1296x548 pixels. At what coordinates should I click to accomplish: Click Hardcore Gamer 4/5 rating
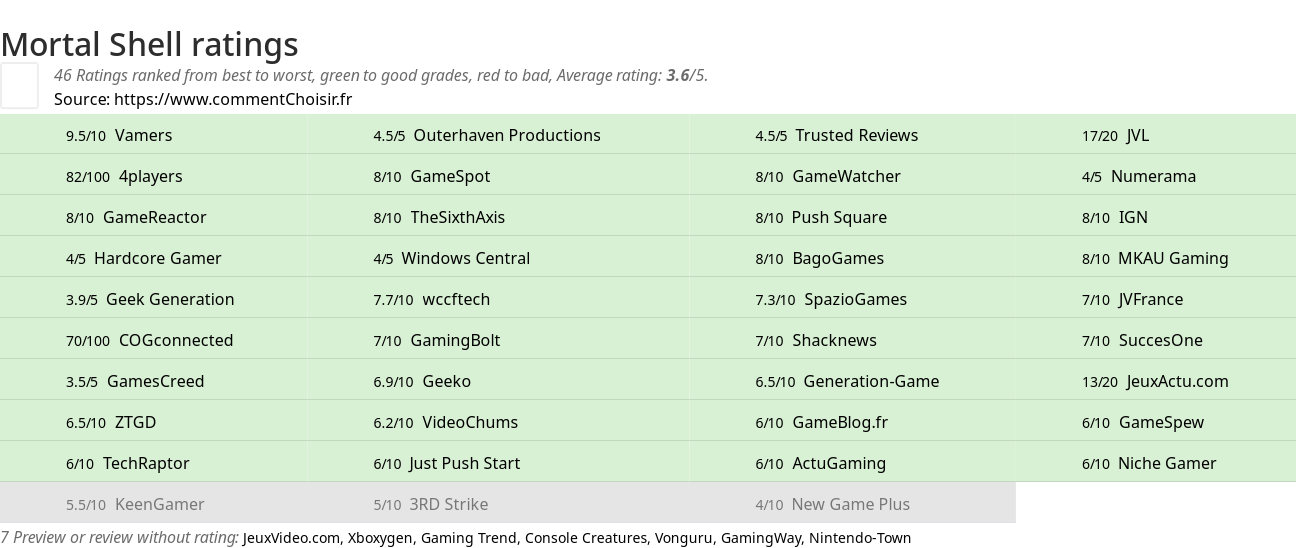point(144,258)
